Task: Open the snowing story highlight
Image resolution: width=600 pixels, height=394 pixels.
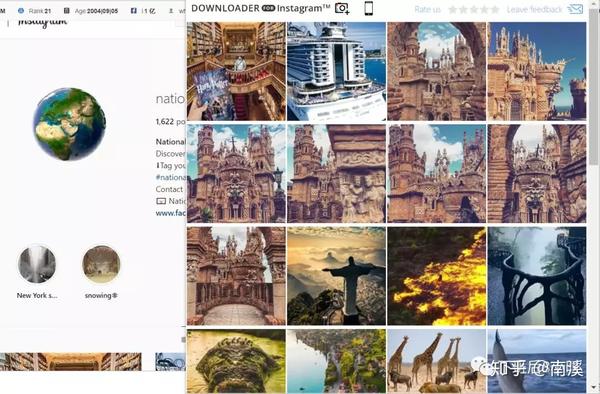Action: coord(101,264)
